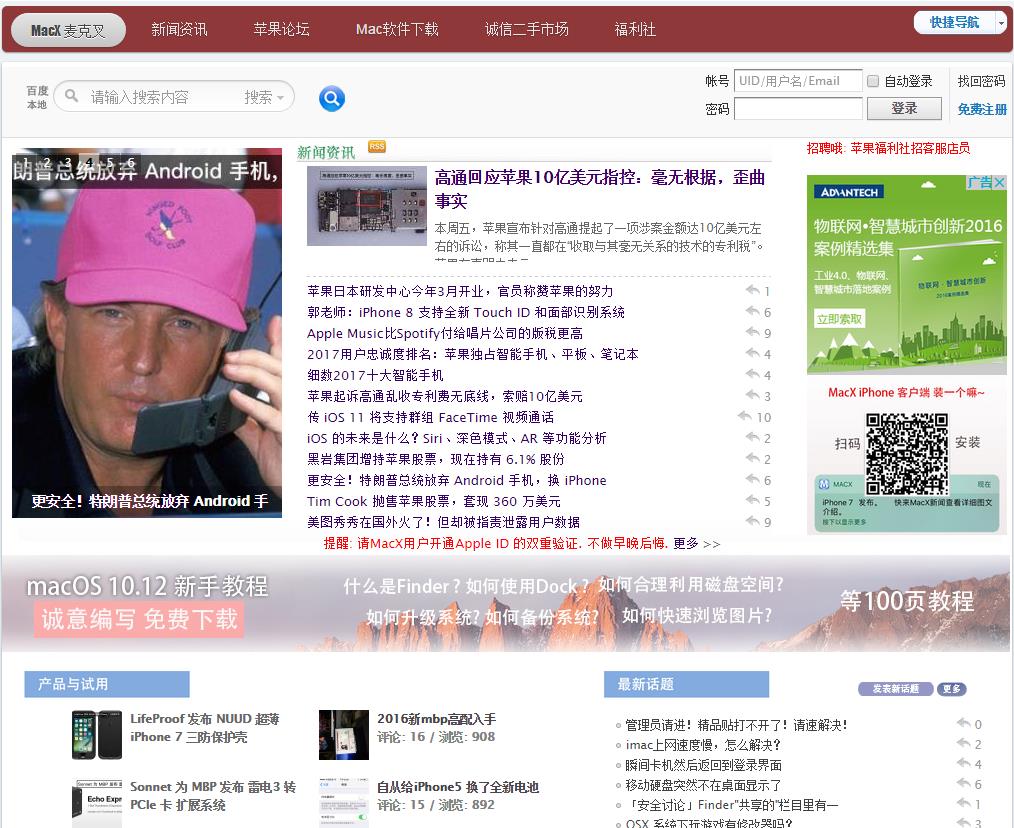Open iOS 的未来是什么 article
The image size is (1014, 828).
pos(457,438)
